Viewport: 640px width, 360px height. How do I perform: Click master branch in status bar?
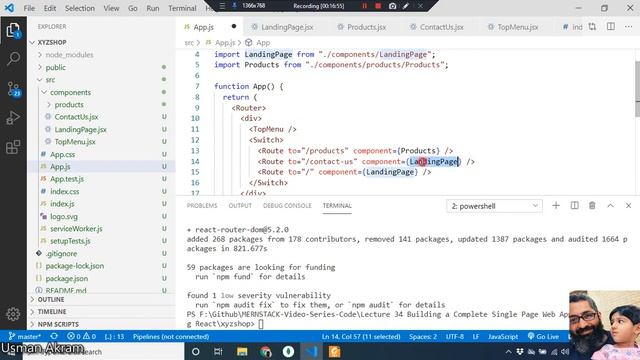pos(24,337)
